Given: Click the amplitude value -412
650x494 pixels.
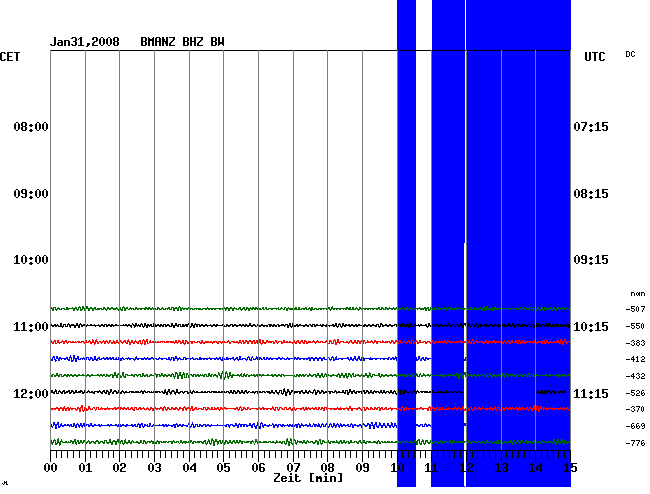Looking at the screenshot, I should click(635, 359).
